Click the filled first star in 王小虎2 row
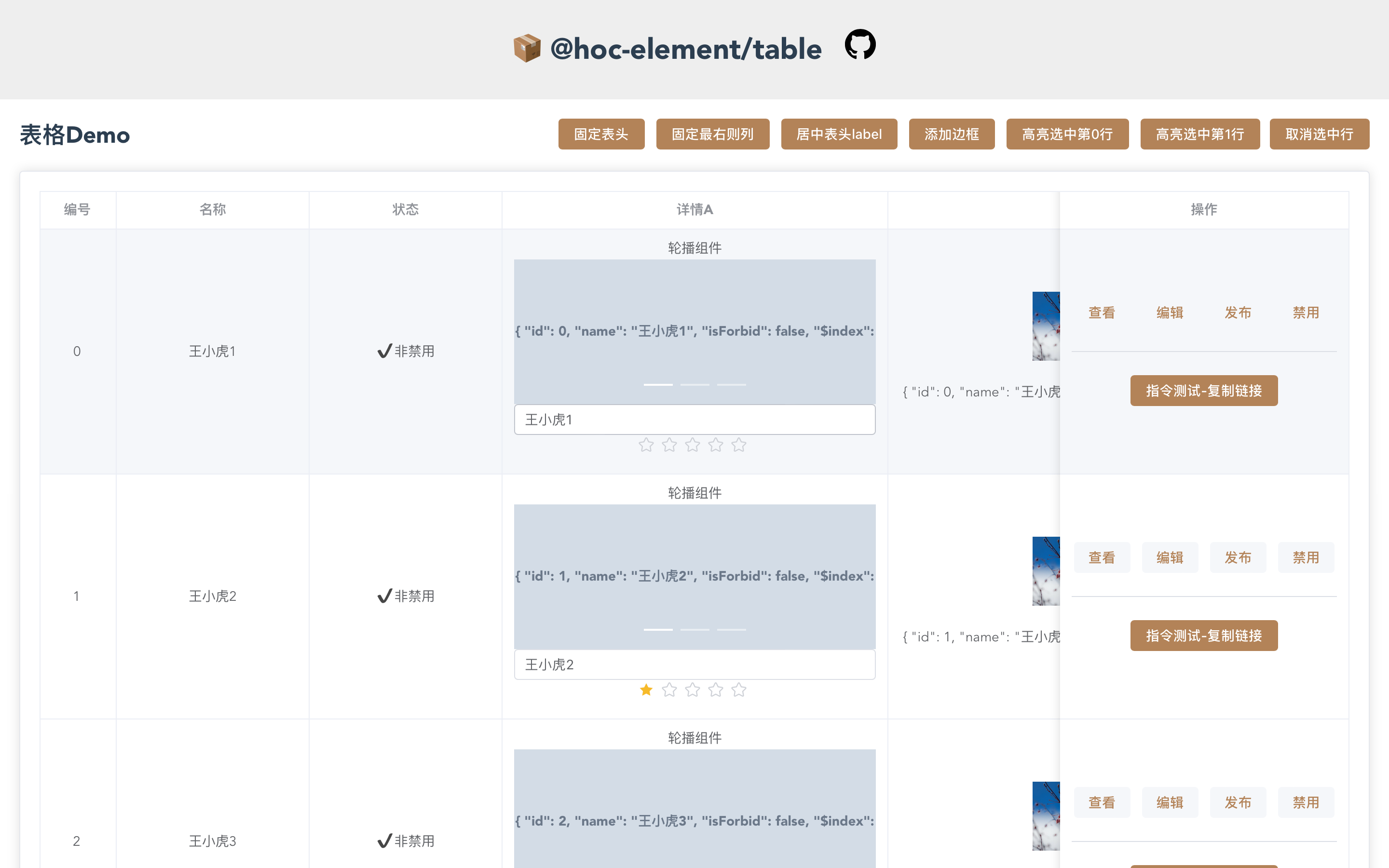Screen dimensions: 1389x868 [646, 690]
